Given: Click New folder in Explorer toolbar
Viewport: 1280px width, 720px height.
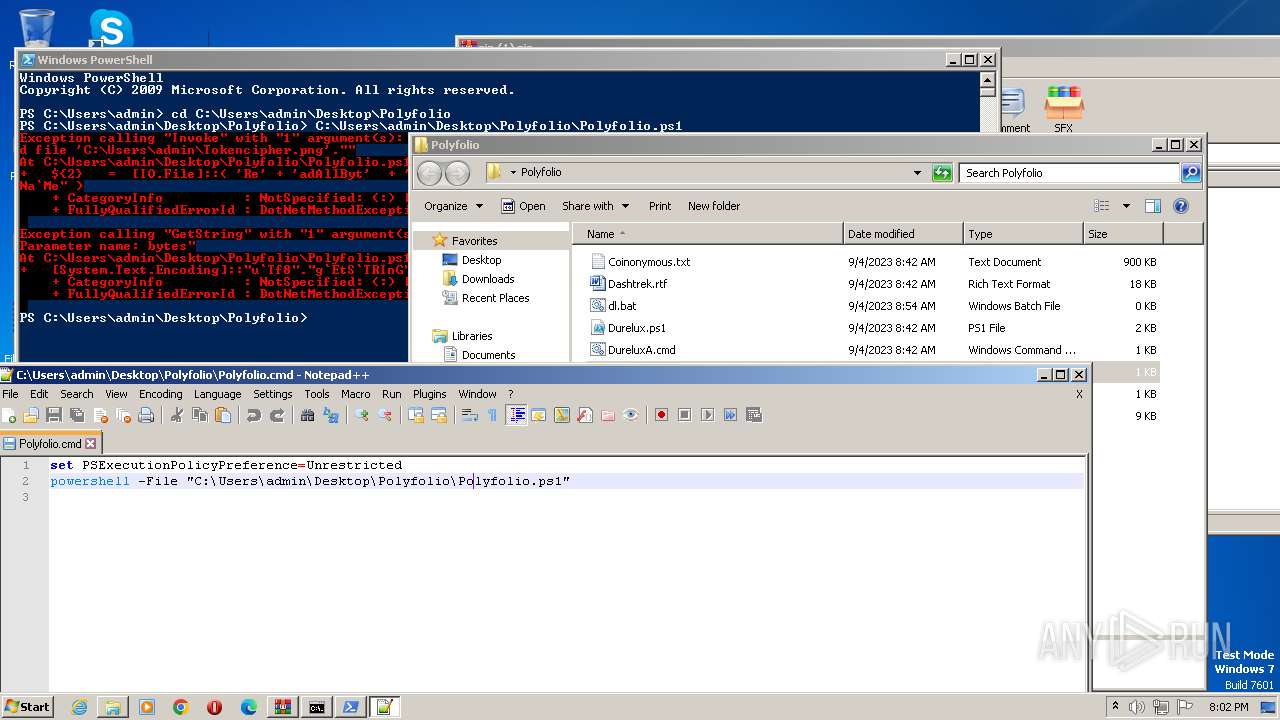Looking at the screenshot, I should pos(714,206).
